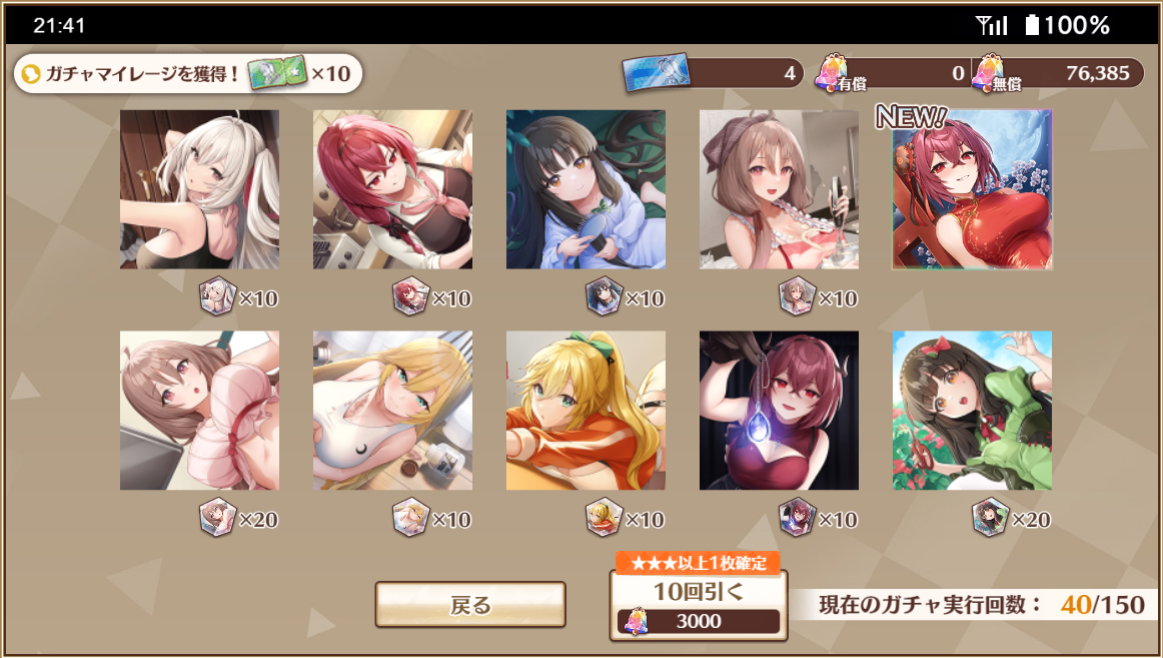Select the green-dress girl card thumbnail
Screen dimensions: 1163x658
point(972,410)
